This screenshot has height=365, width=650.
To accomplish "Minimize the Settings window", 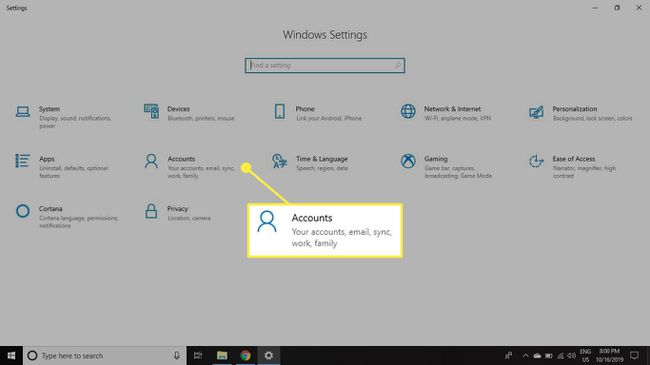I will (x=595, y=8).
